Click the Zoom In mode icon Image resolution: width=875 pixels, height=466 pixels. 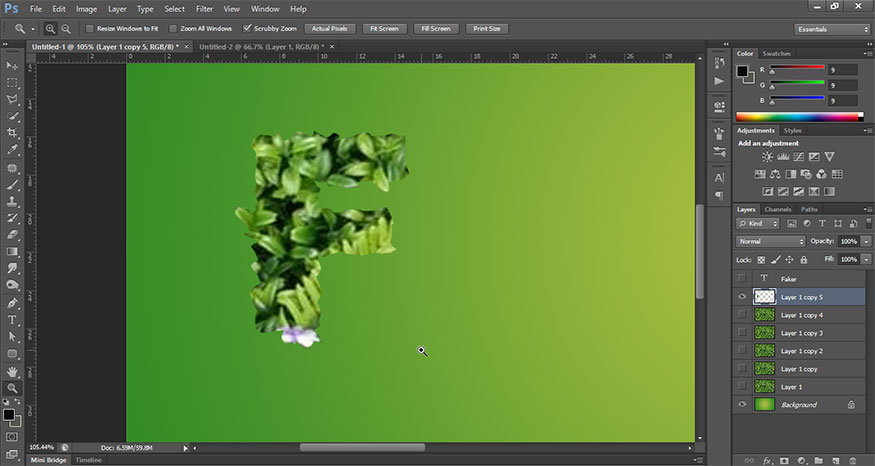[50, 28]
